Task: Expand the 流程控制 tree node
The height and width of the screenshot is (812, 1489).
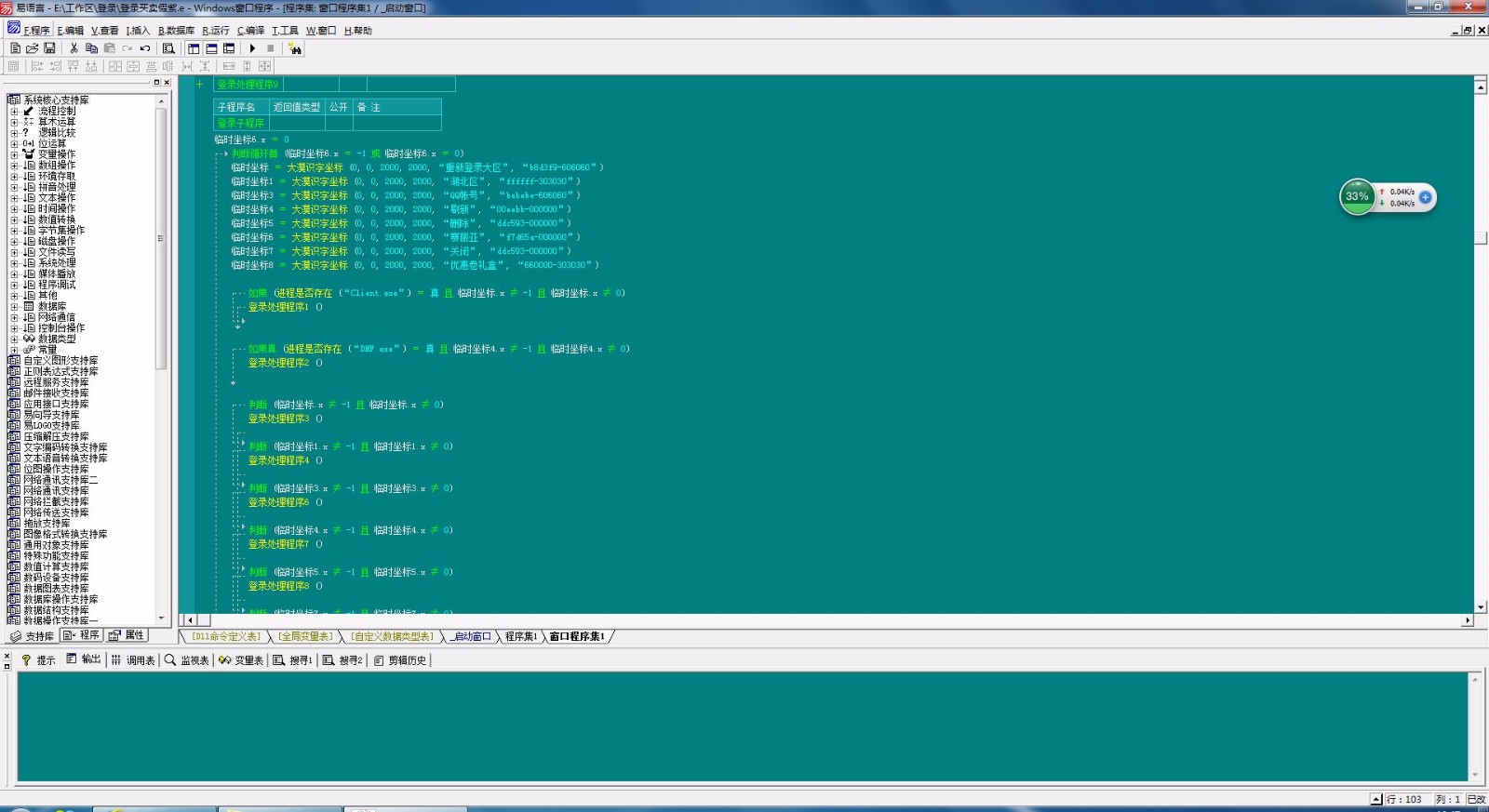Action: coord(14,111)
